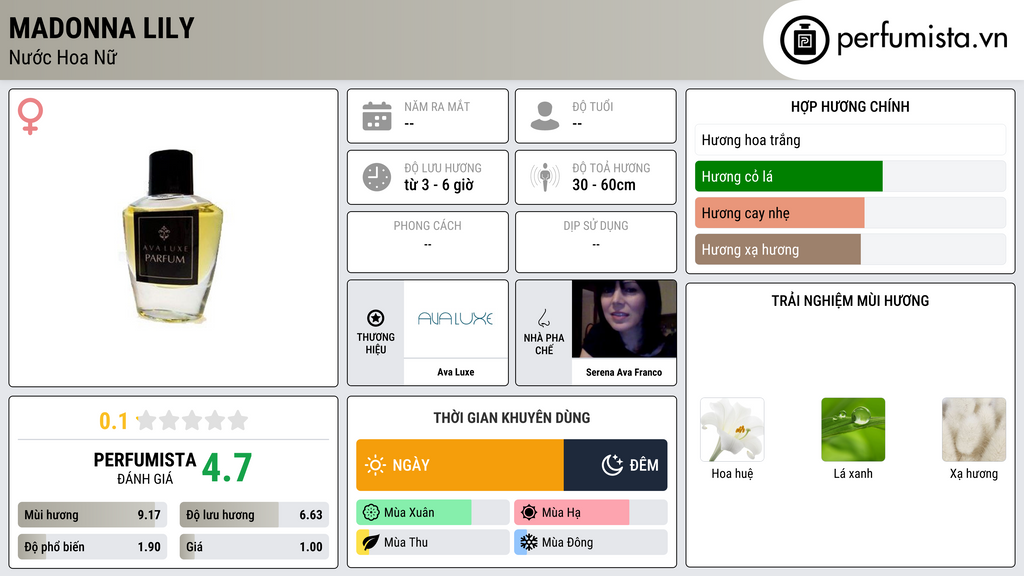Click the green 4.7 Perfumista rating
This screenshot has width=1024, height=576.
click(x=227, y=468)
